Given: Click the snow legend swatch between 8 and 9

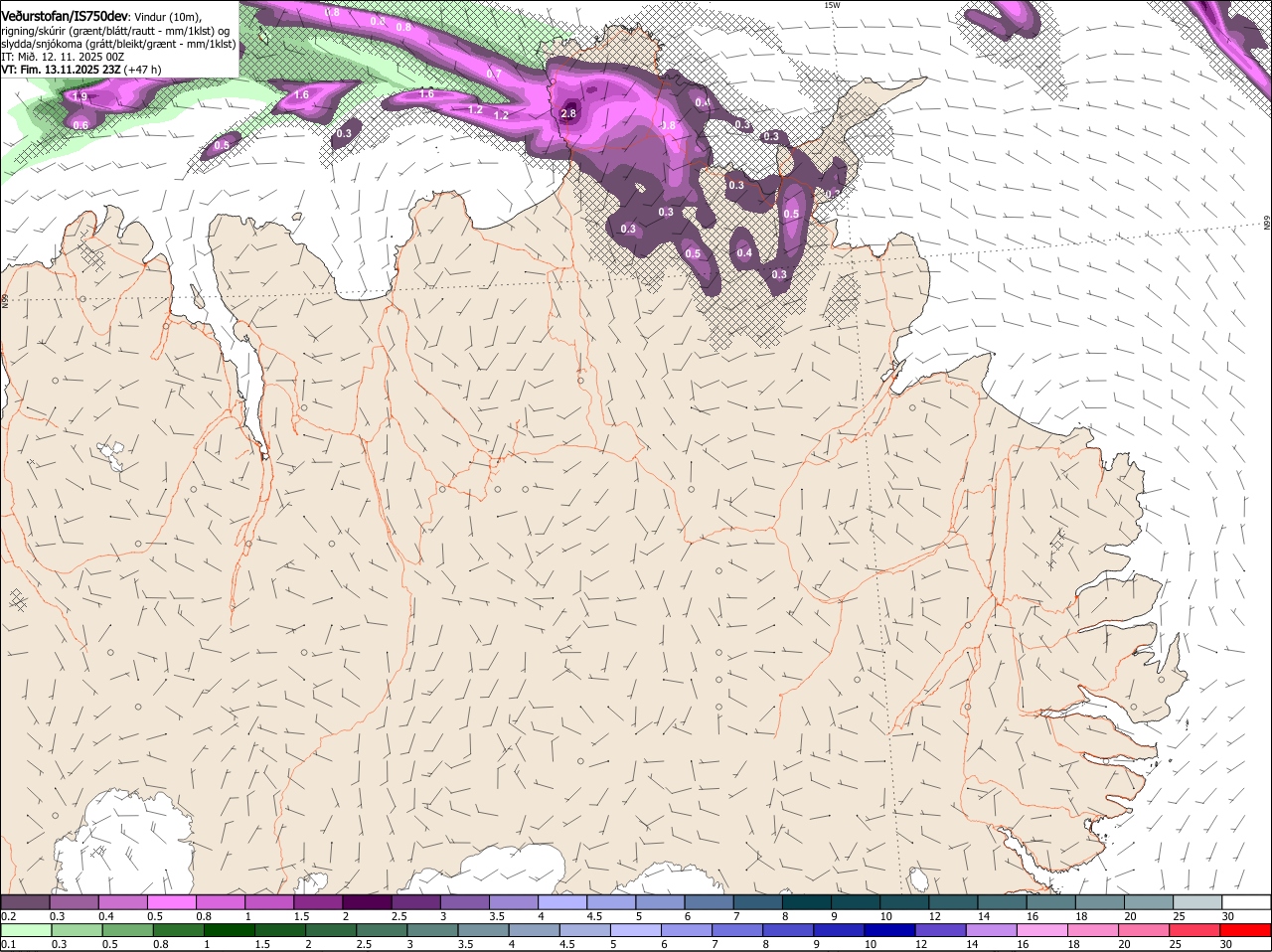Looking at the screenshot, I should click(x=808, y=901).
